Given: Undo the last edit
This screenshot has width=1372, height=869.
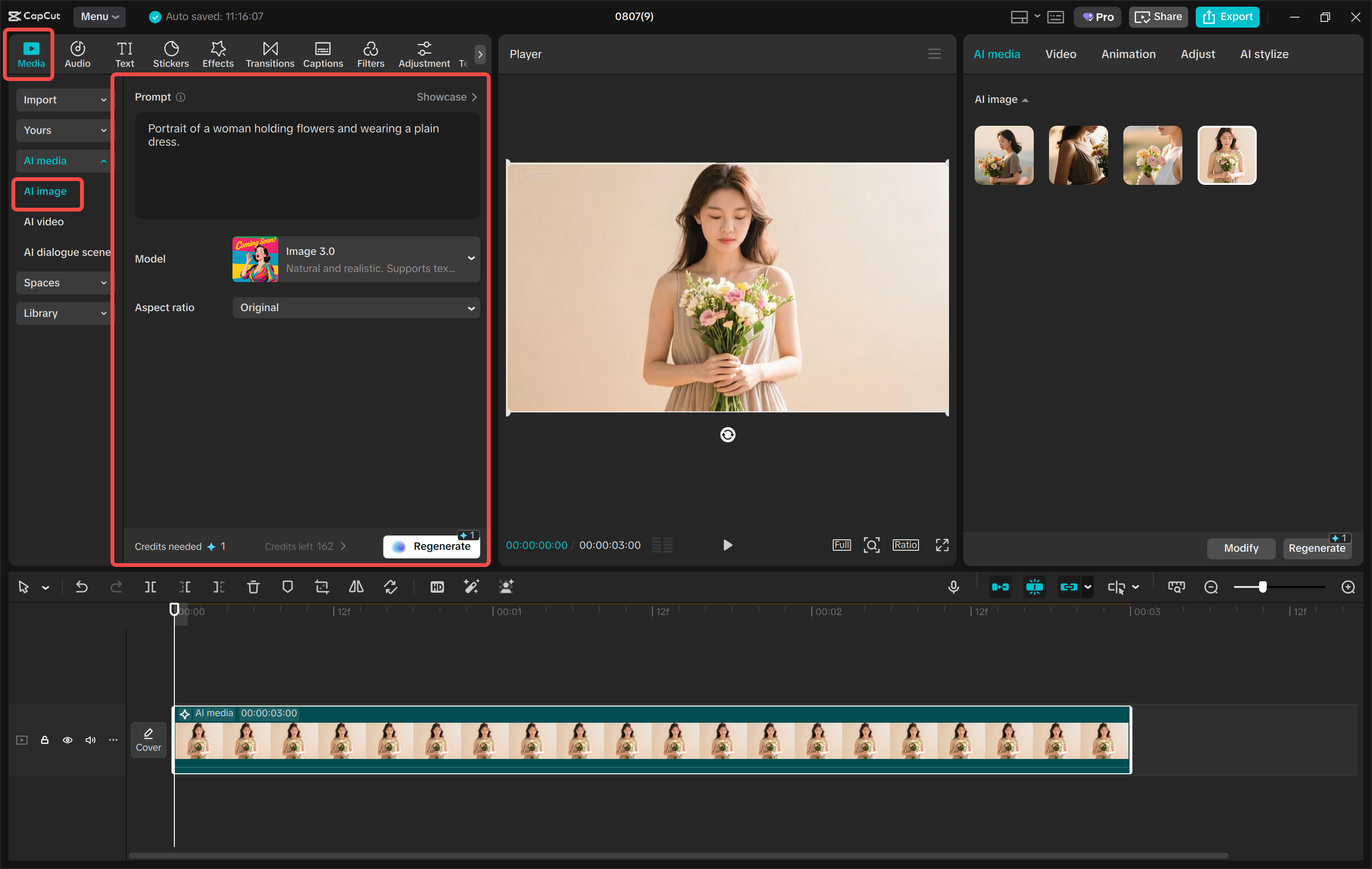Looking at the screenshot, I should point(81,586).
